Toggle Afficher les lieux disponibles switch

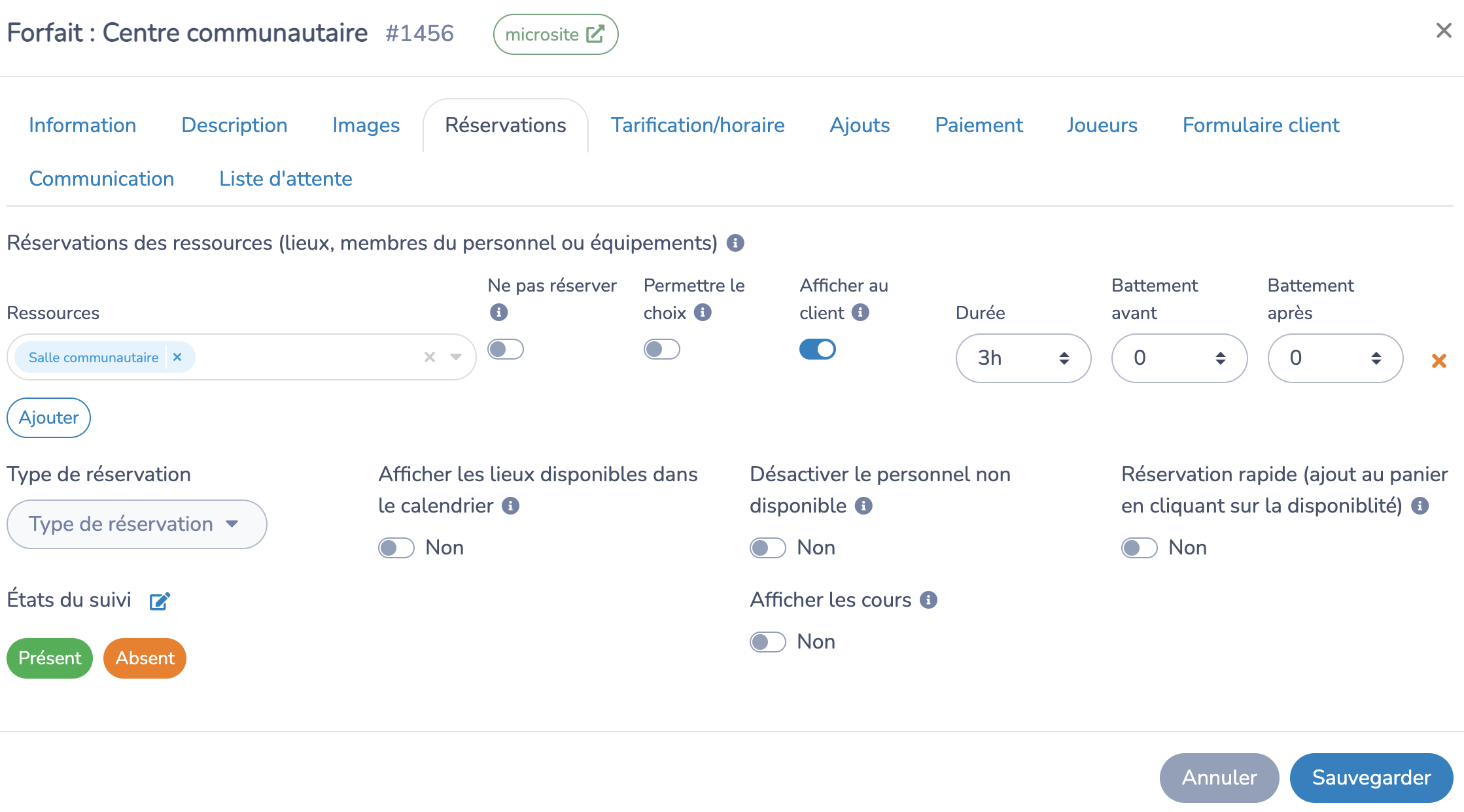(396, 548)
